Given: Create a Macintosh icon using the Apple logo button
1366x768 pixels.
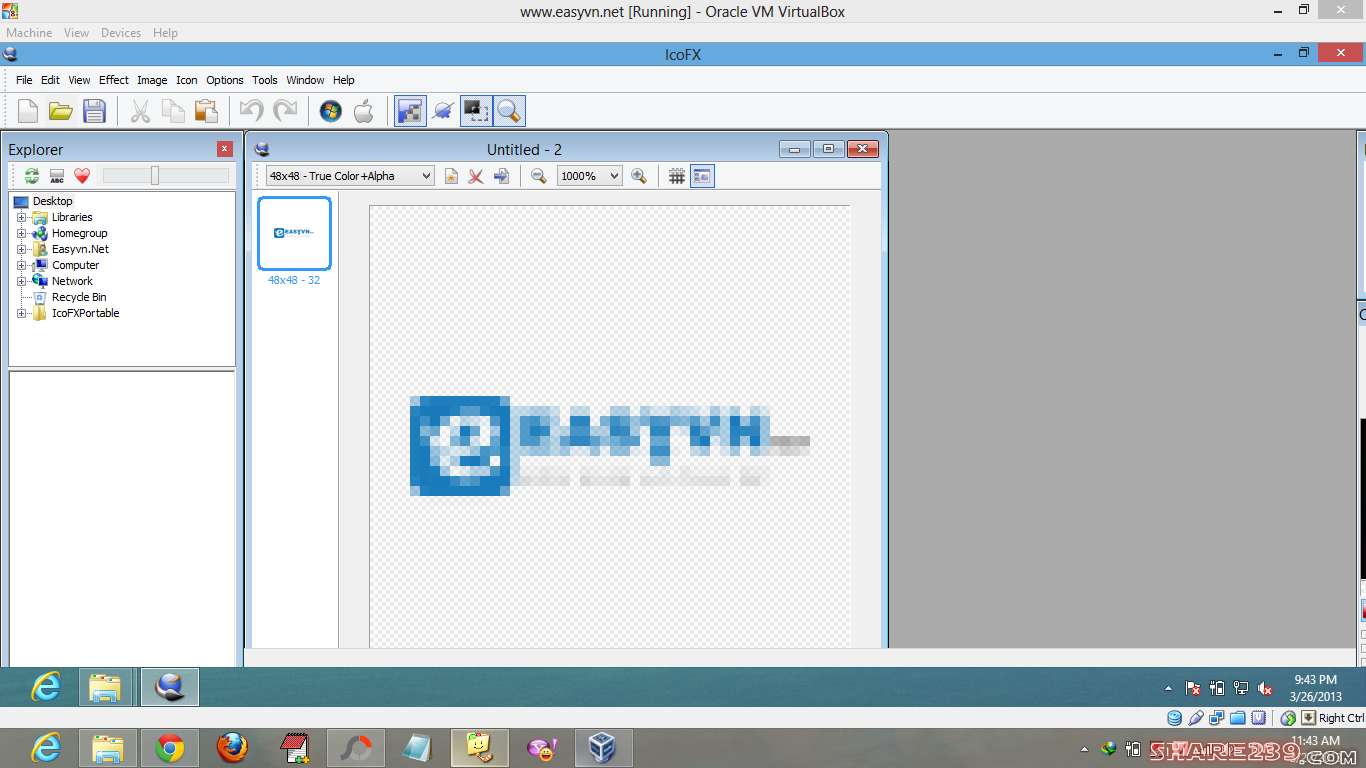Looking at the screenshot, I should 364,111.
